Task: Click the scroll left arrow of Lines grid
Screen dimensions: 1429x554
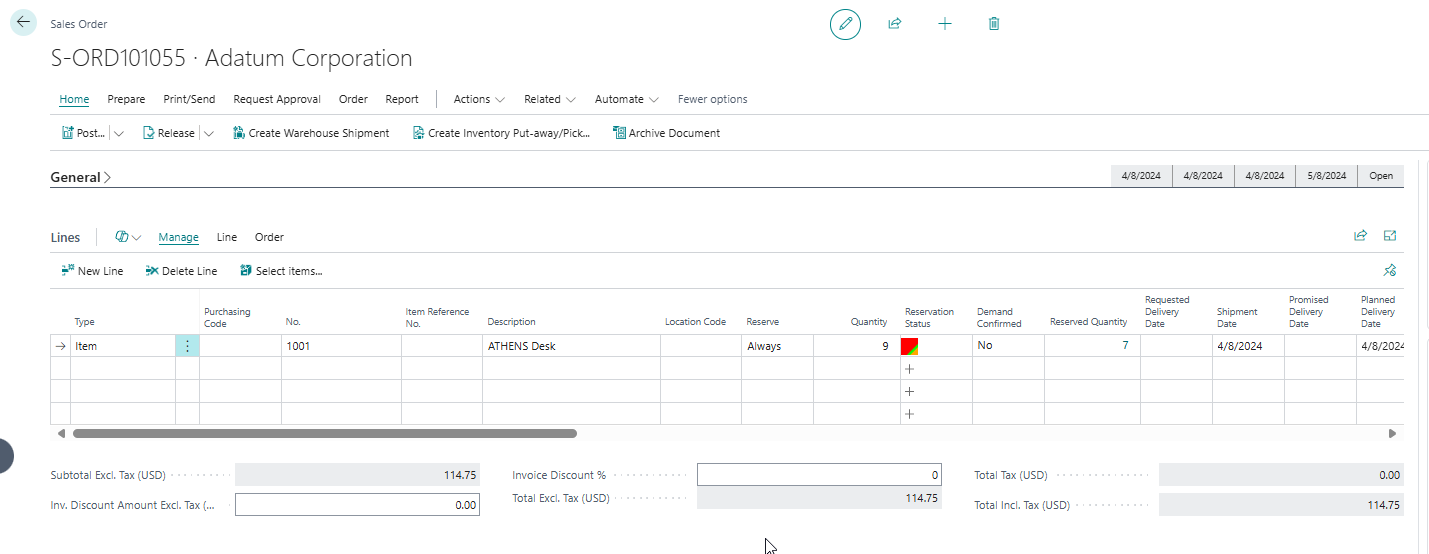Action: point(61,434)
